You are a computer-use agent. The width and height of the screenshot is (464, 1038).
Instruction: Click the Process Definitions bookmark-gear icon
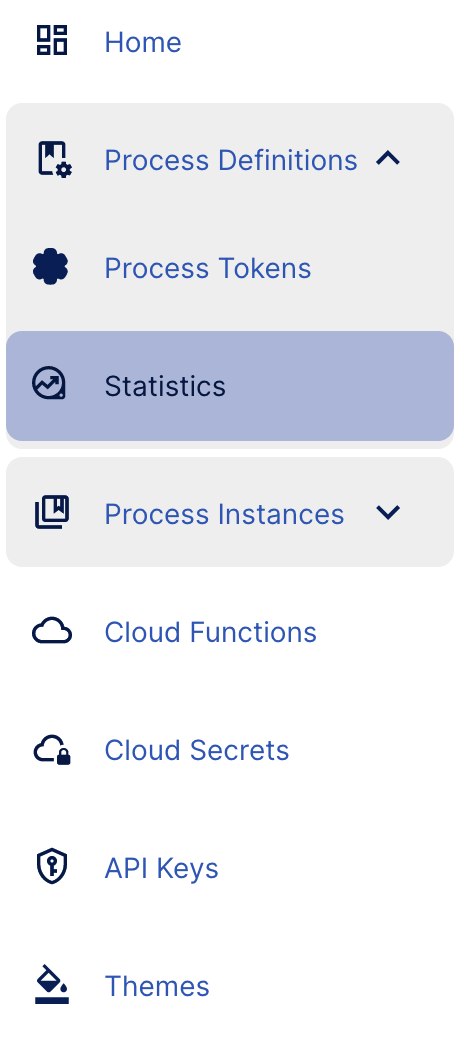(54, 159)
